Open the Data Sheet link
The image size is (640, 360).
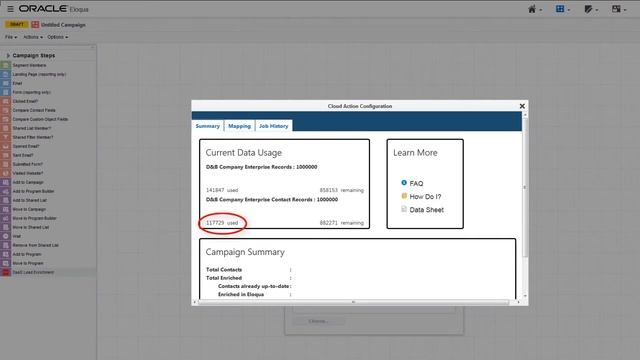point(426,209)
